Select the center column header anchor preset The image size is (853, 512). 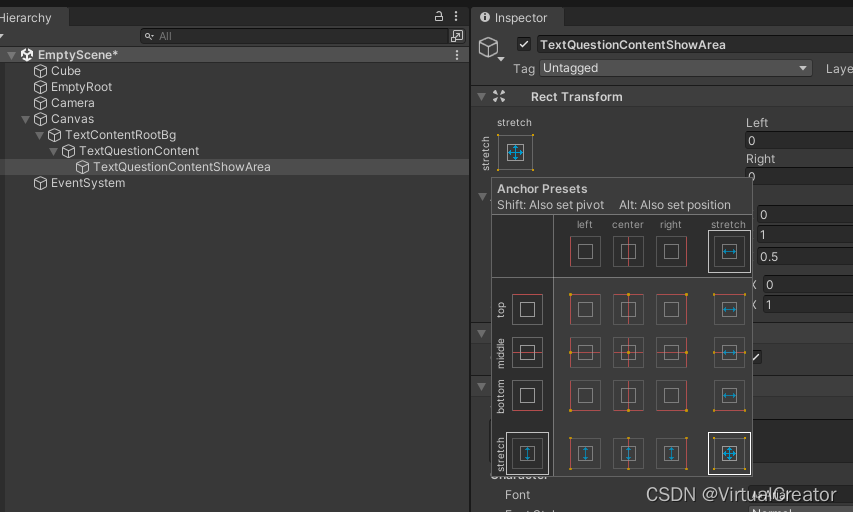click(628, 252)
